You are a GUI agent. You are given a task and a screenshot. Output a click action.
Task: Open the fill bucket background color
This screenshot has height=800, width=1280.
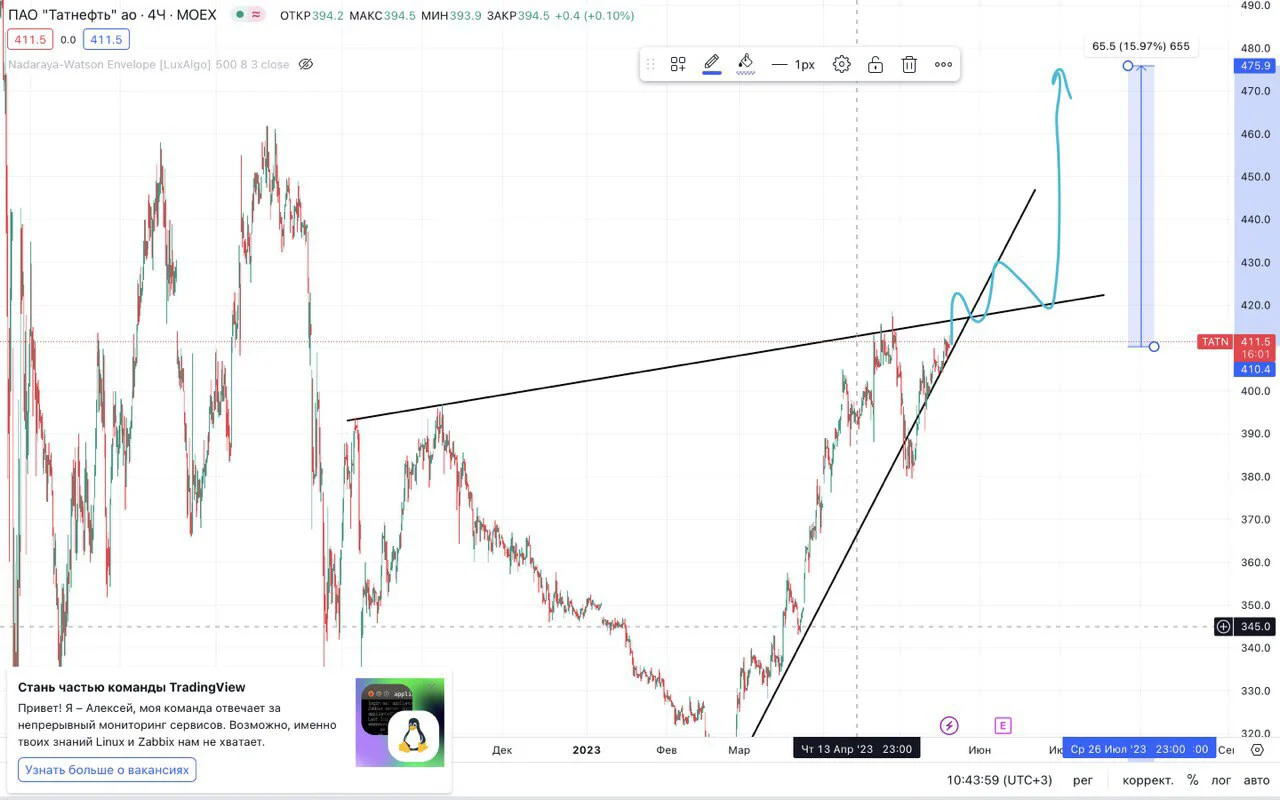(745, 64)
